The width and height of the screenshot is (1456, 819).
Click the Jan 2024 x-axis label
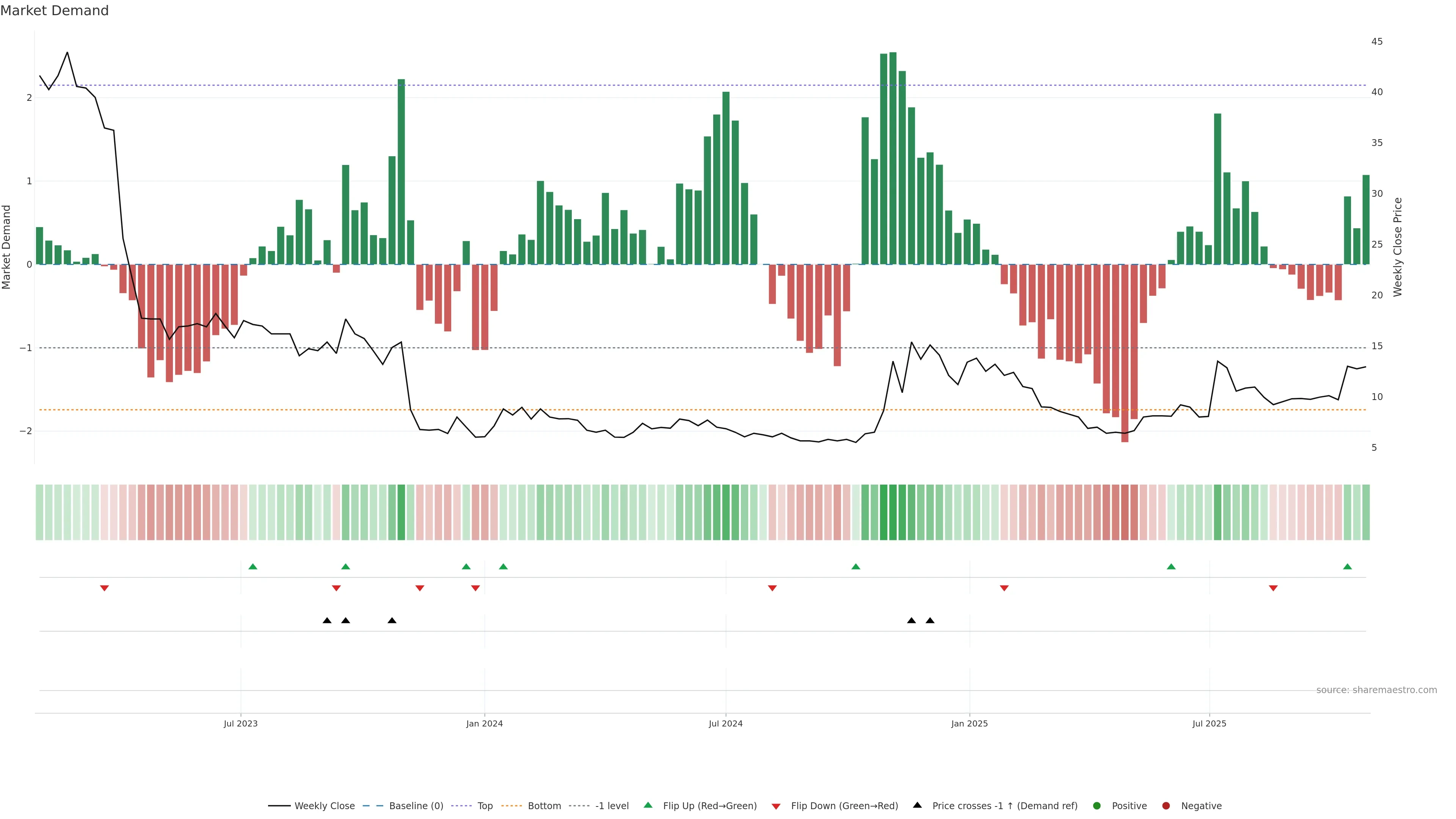(485, 723)
